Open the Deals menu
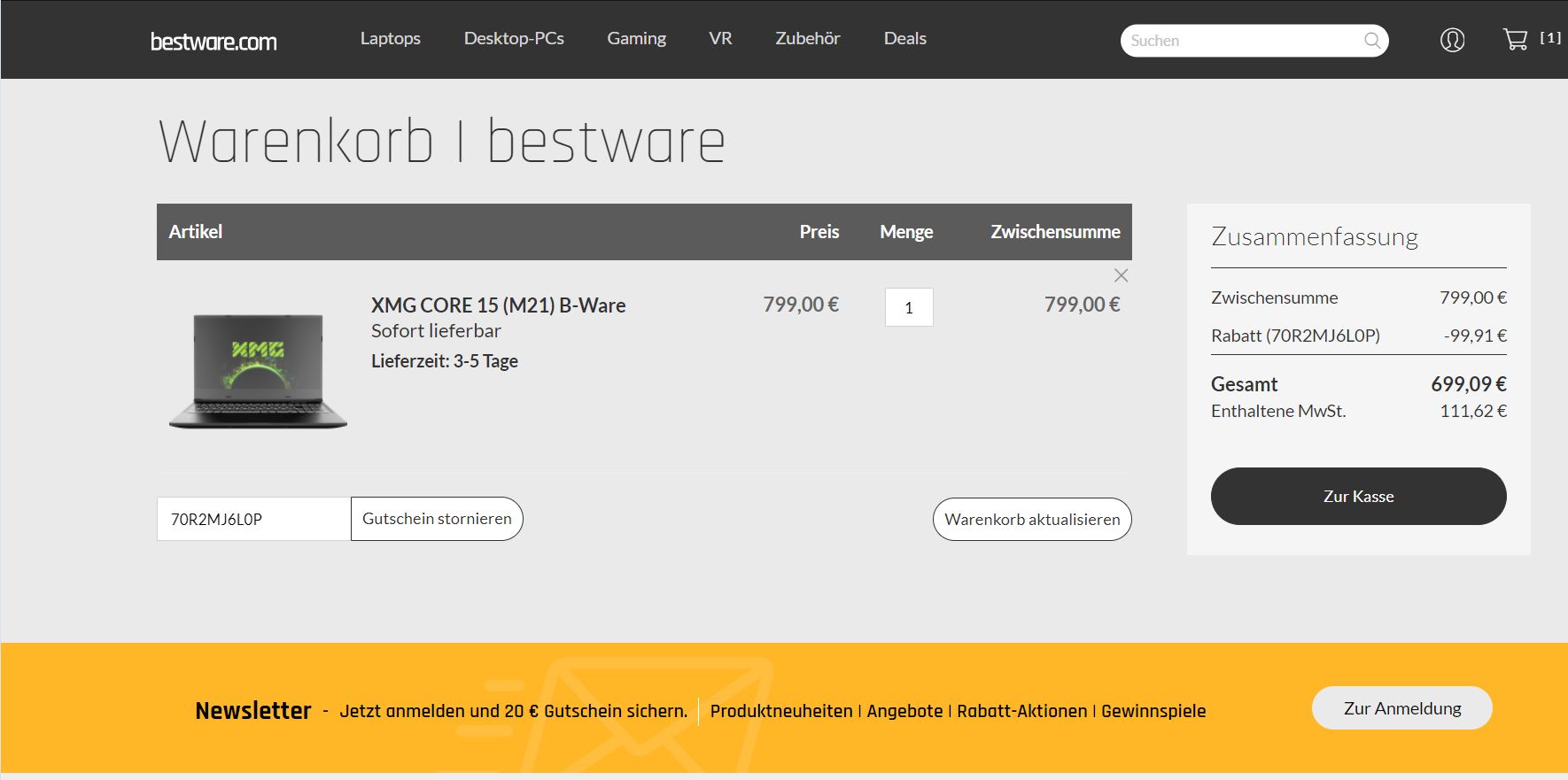 [x=905, y=38]
